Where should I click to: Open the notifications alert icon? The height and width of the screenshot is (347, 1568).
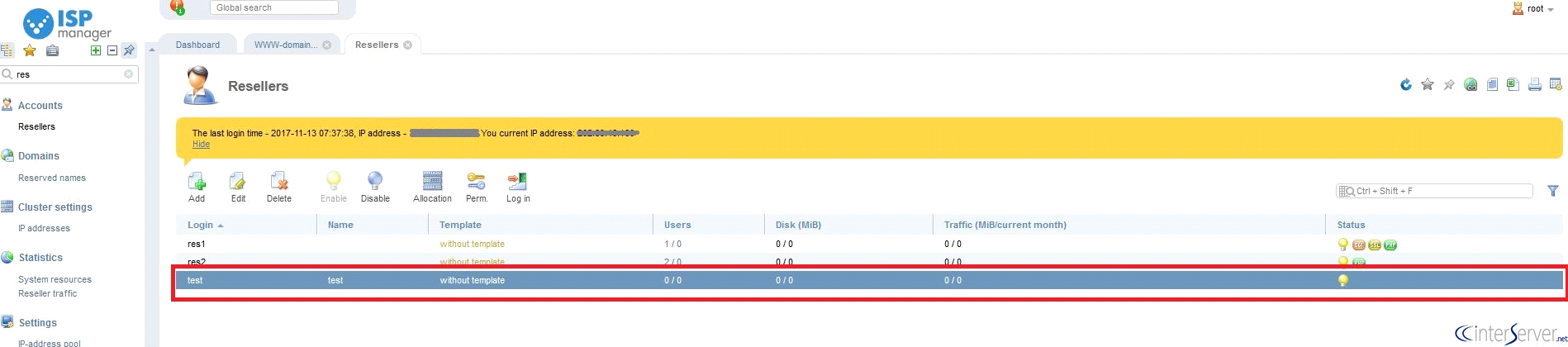(177, 7)
